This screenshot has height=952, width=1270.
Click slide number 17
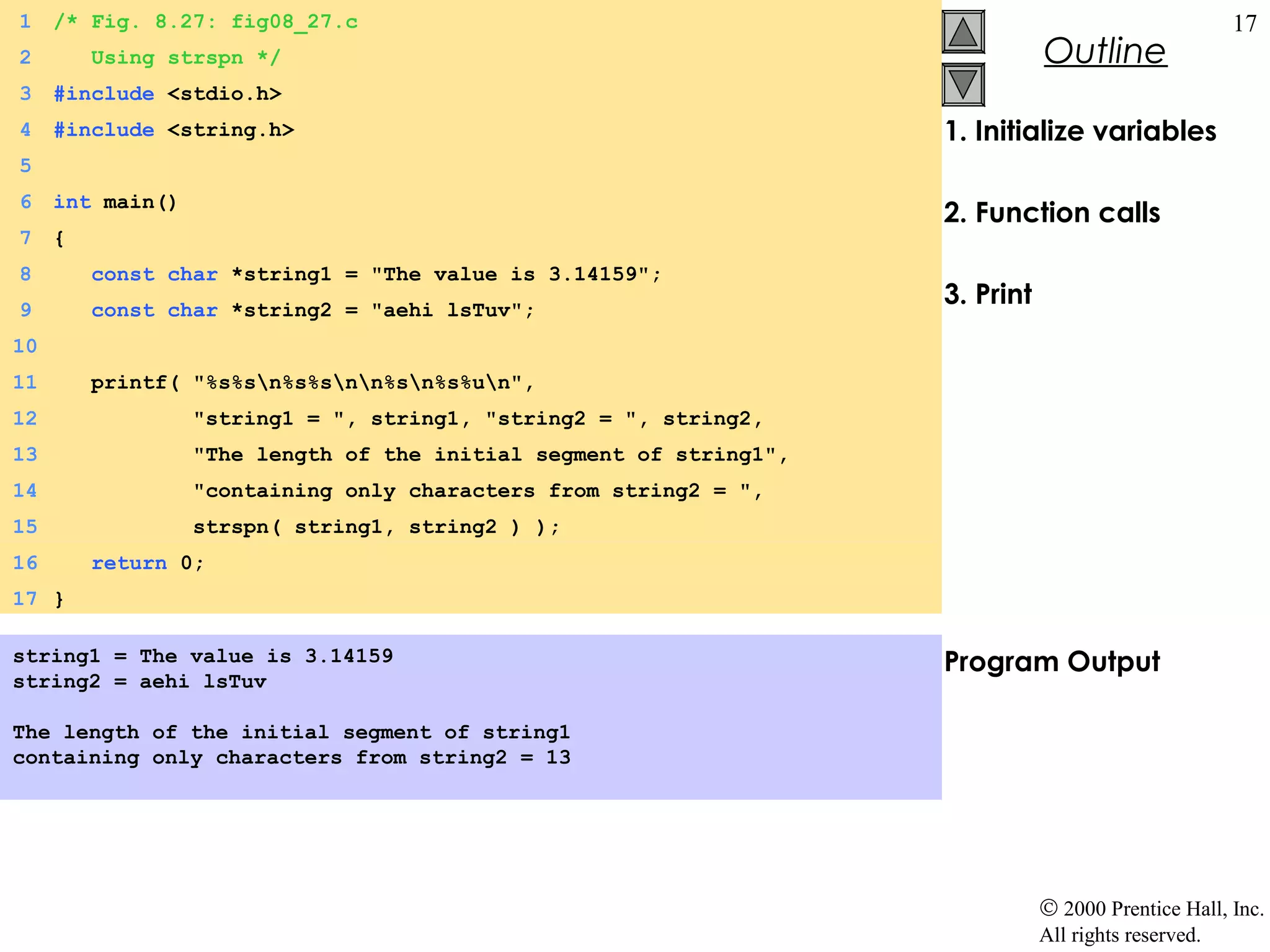point(1245,24)
